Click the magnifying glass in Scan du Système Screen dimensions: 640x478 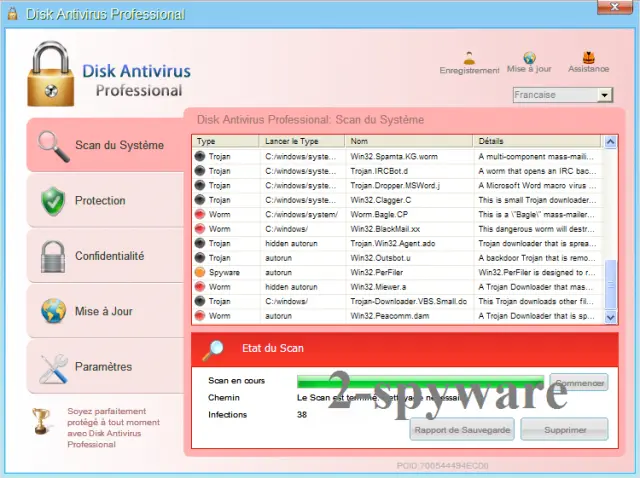tap(53, 146)
